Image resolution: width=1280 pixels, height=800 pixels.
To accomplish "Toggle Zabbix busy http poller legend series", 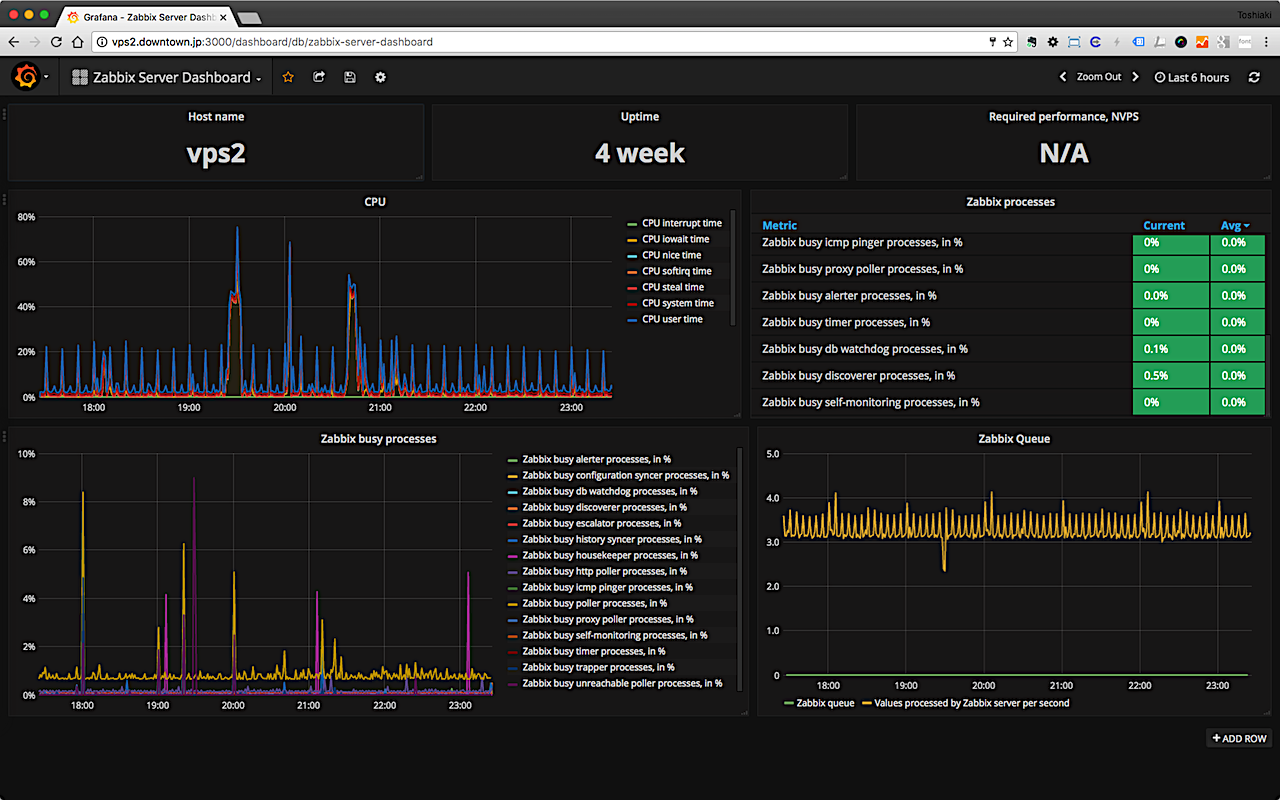I will click(605, 571).
